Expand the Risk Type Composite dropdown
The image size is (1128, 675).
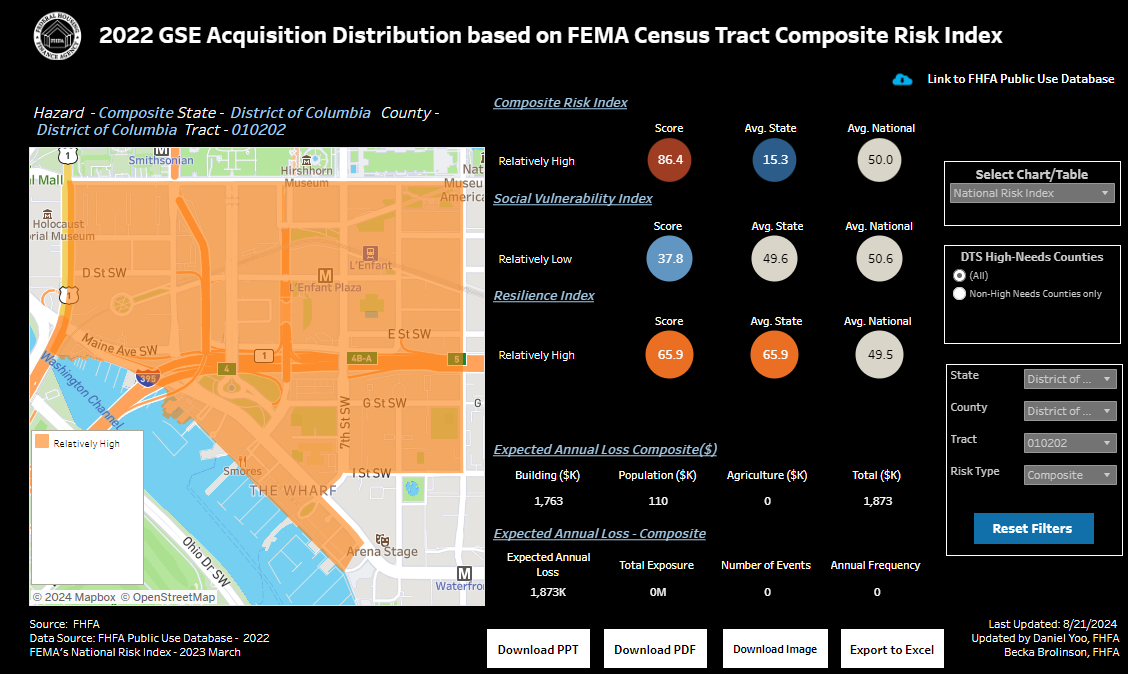click(1070, 475)
